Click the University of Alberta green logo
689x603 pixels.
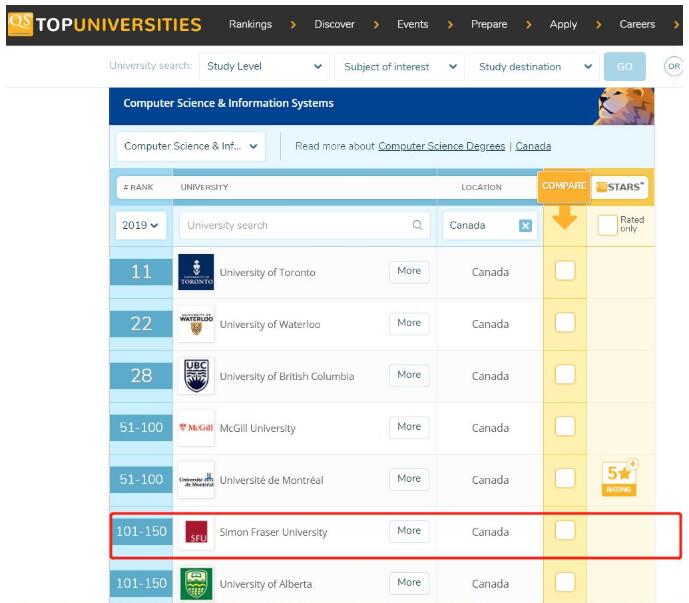(196, 584)
